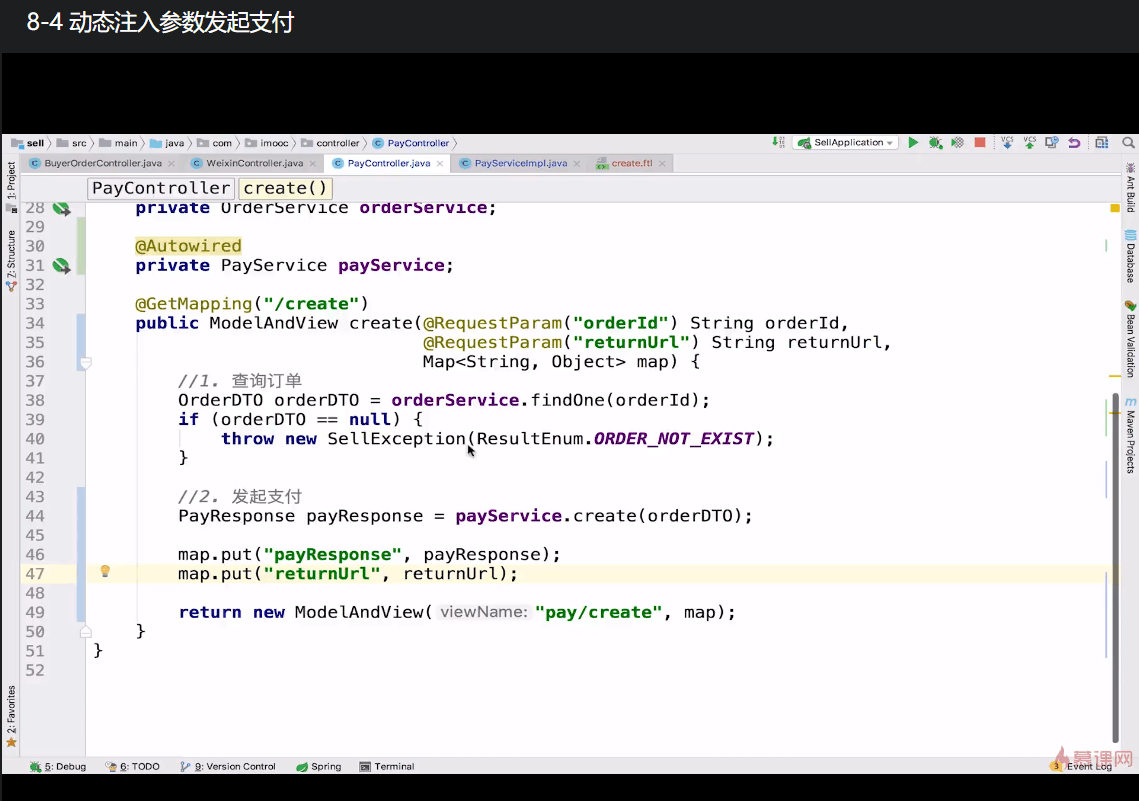Close the WeixinController.java tab
This screenshot has height=801, width=1139.
[313, 164]
